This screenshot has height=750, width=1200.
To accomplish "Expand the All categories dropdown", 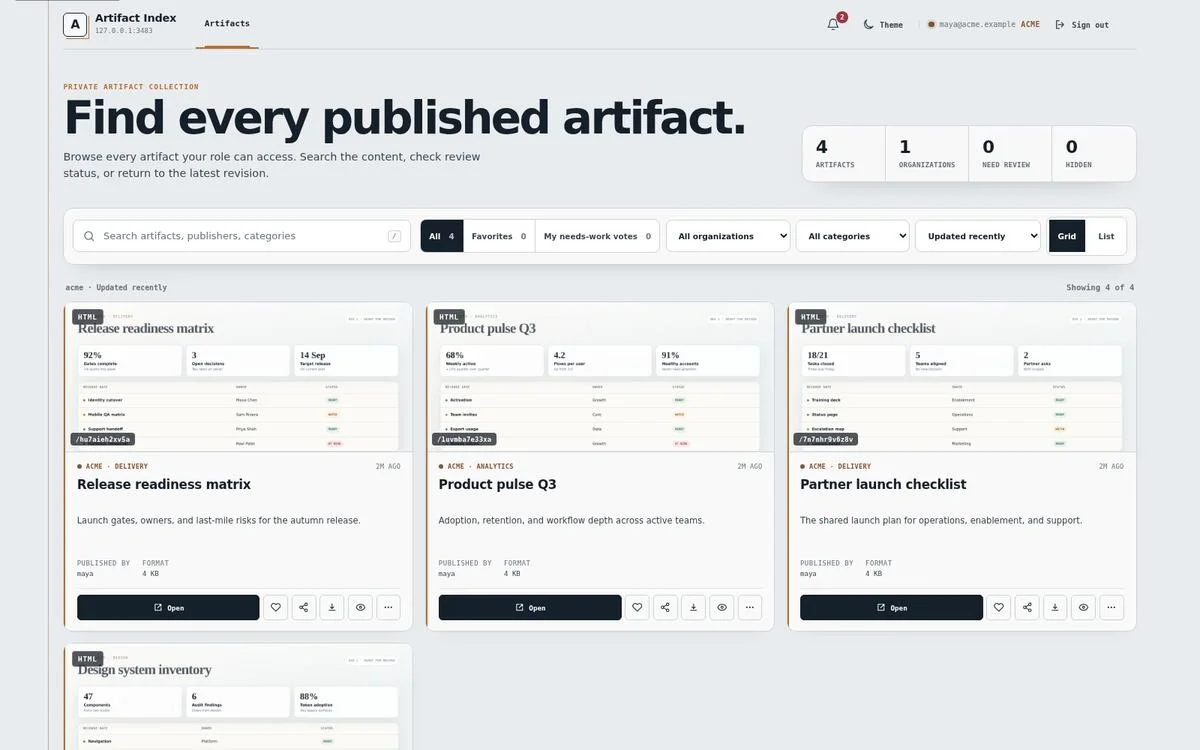I will (853, 236).
